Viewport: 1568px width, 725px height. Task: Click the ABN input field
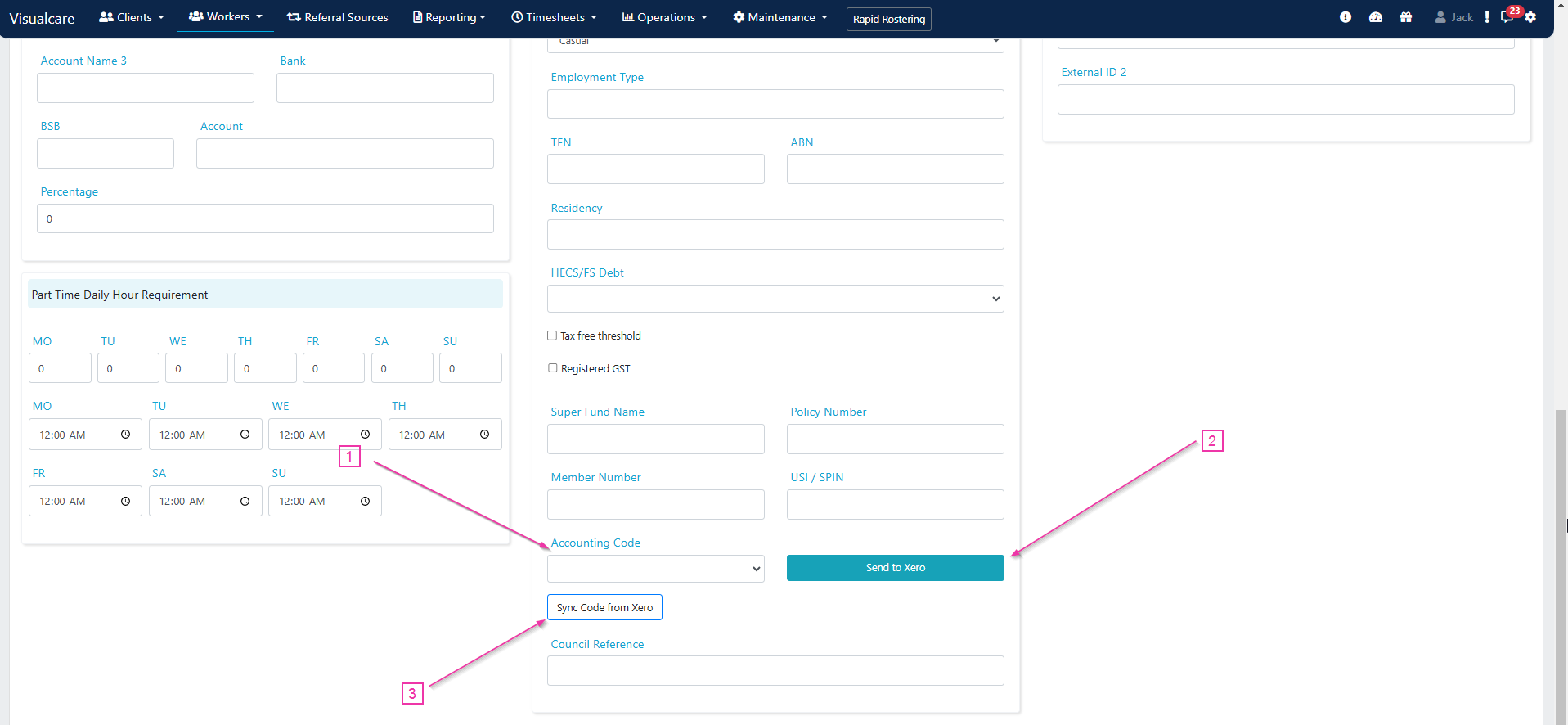[x=896, y=169]
